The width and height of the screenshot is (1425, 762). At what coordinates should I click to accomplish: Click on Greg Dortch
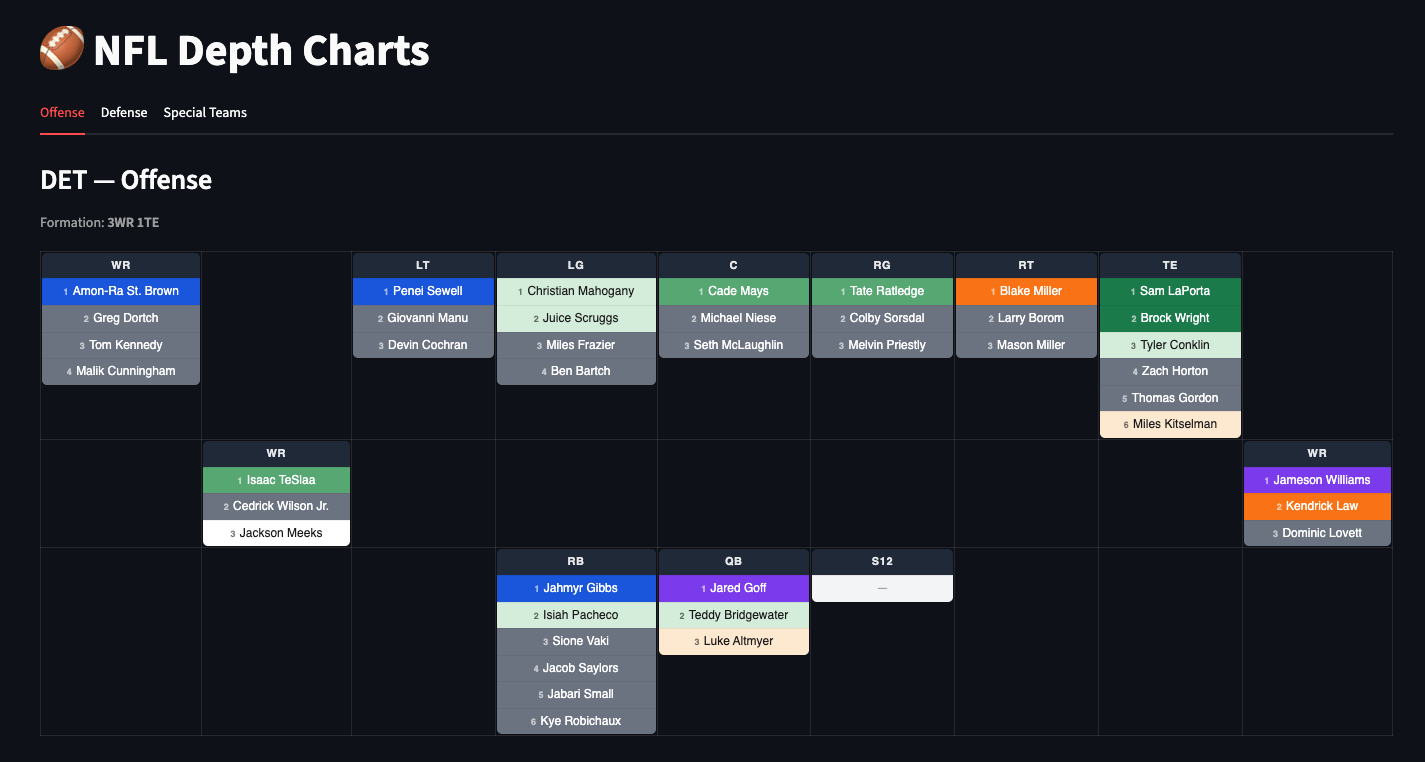(x=121, y=318)
